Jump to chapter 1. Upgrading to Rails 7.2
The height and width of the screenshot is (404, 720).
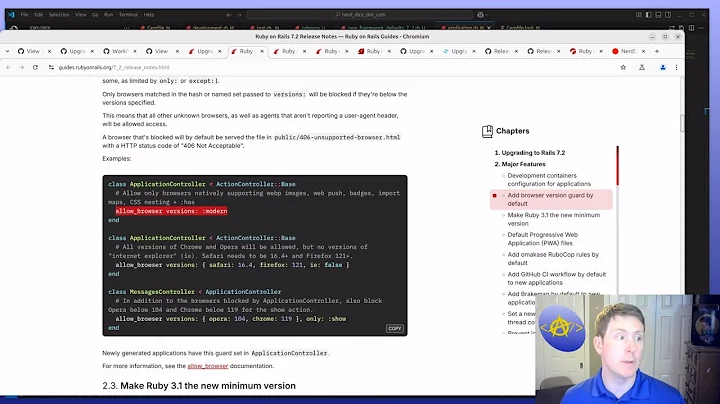(529, 153)
